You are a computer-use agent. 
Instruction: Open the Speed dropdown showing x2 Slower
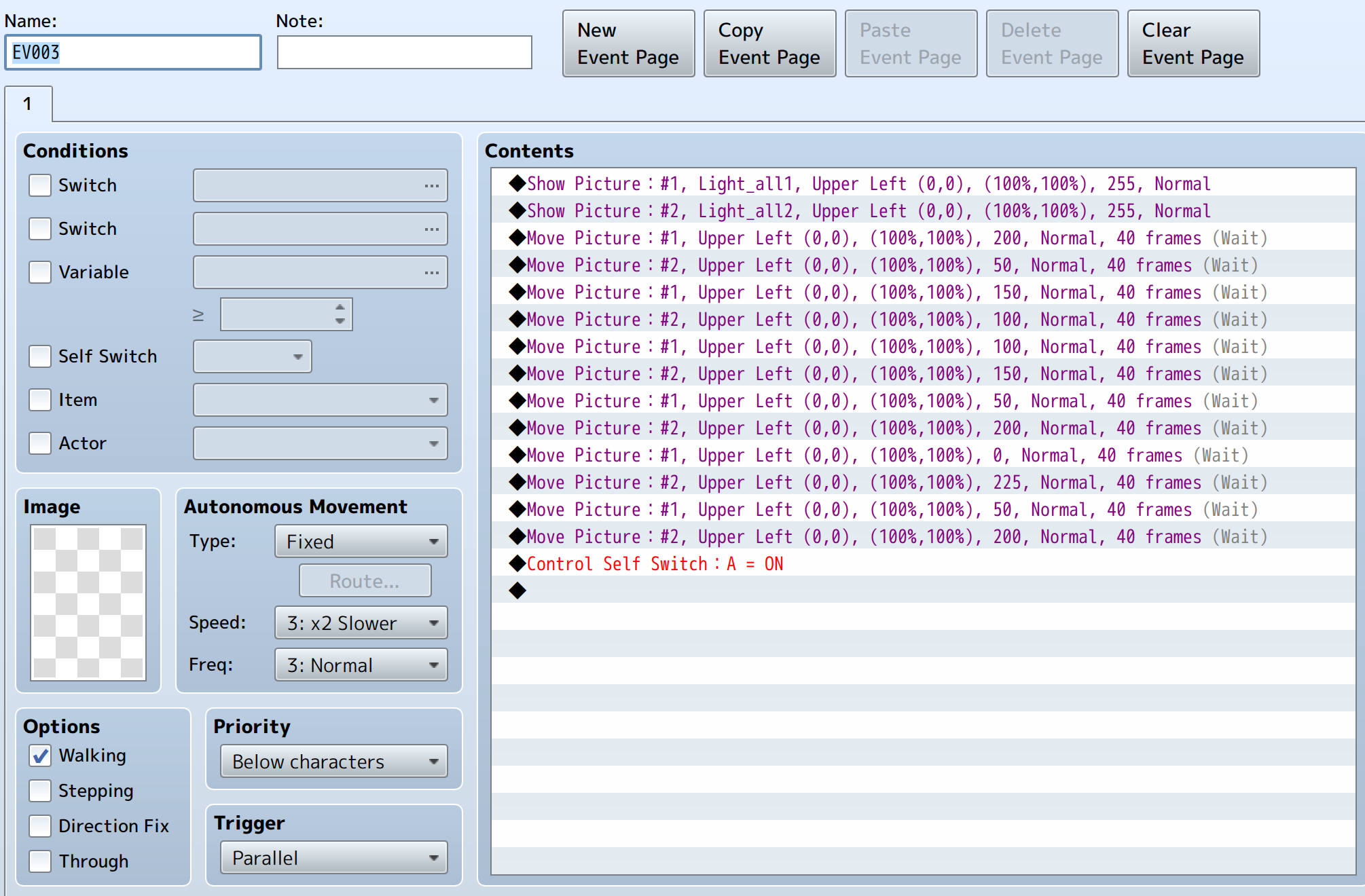(361, 623)
